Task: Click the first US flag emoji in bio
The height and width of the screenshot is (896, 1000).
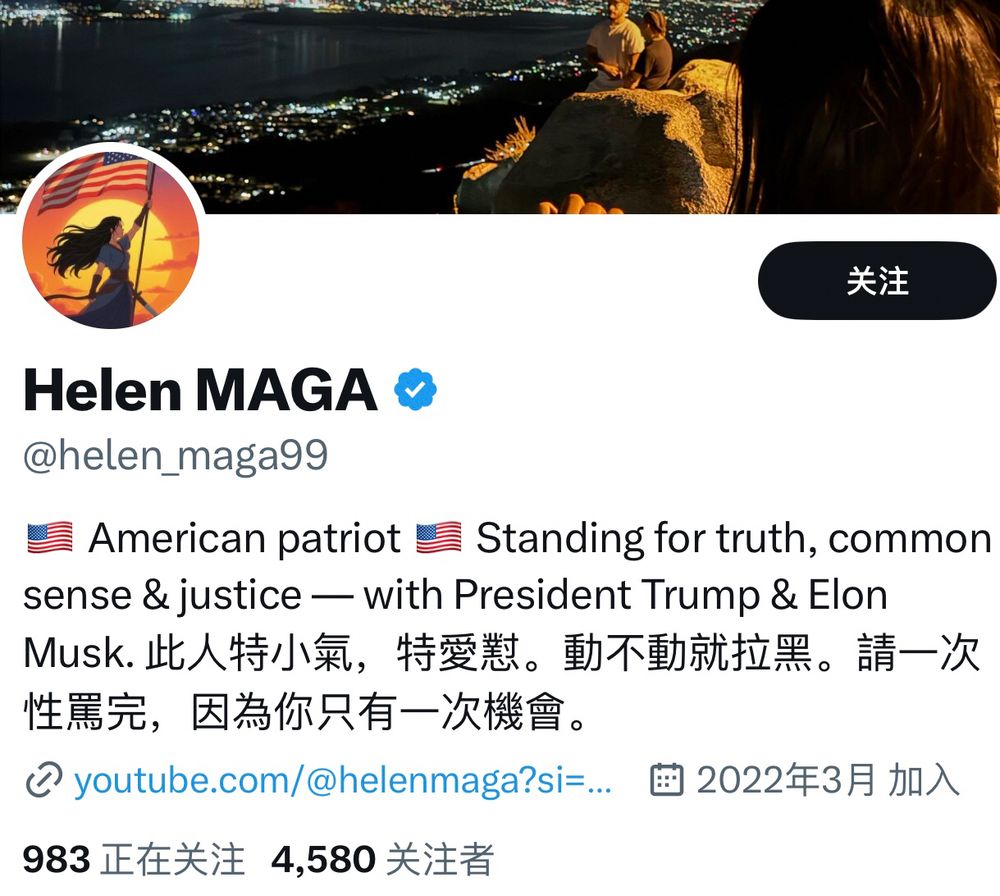Action: pyautogui.click(x=50, y=538)
